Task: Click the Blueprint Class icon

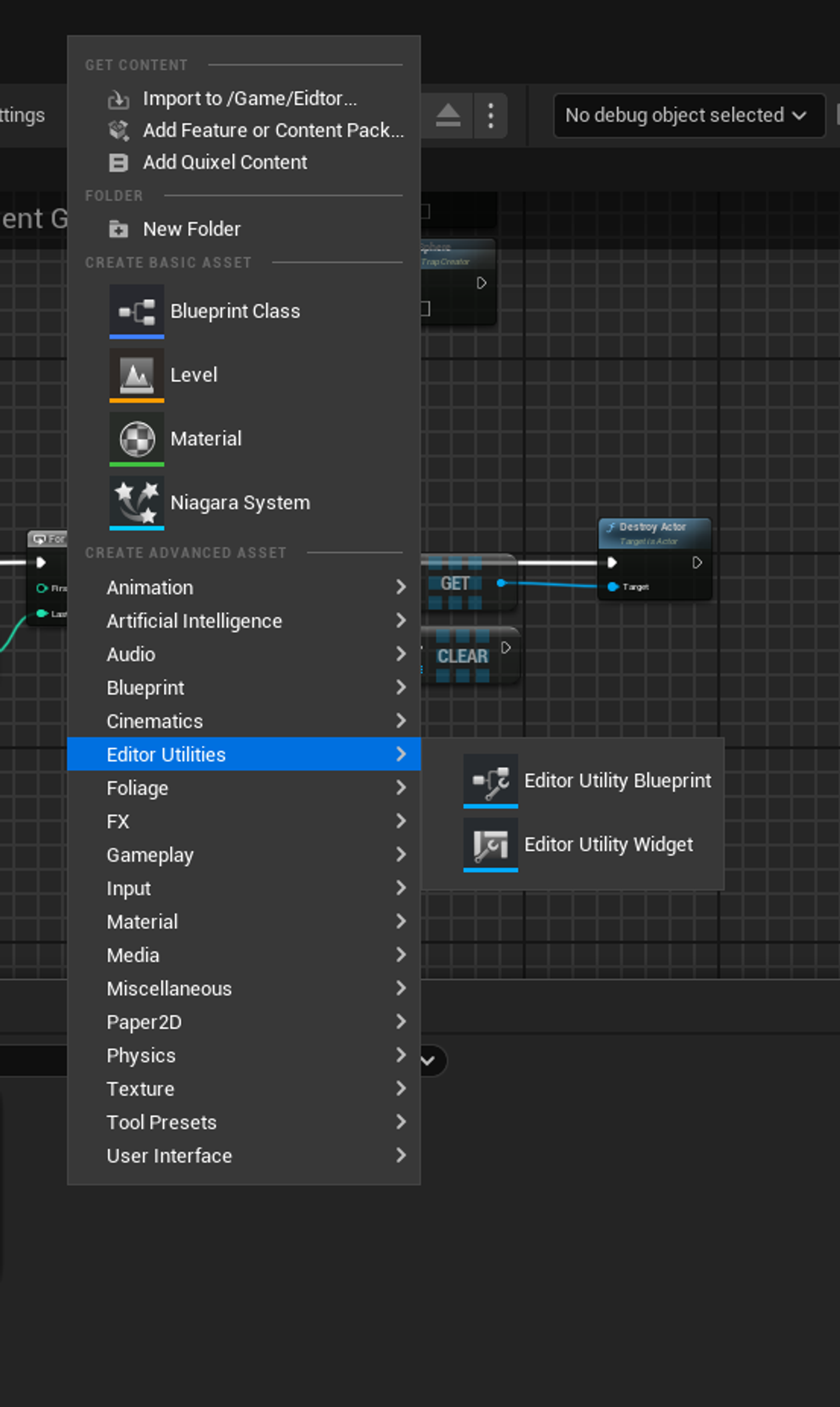Action: click(136, 310)
